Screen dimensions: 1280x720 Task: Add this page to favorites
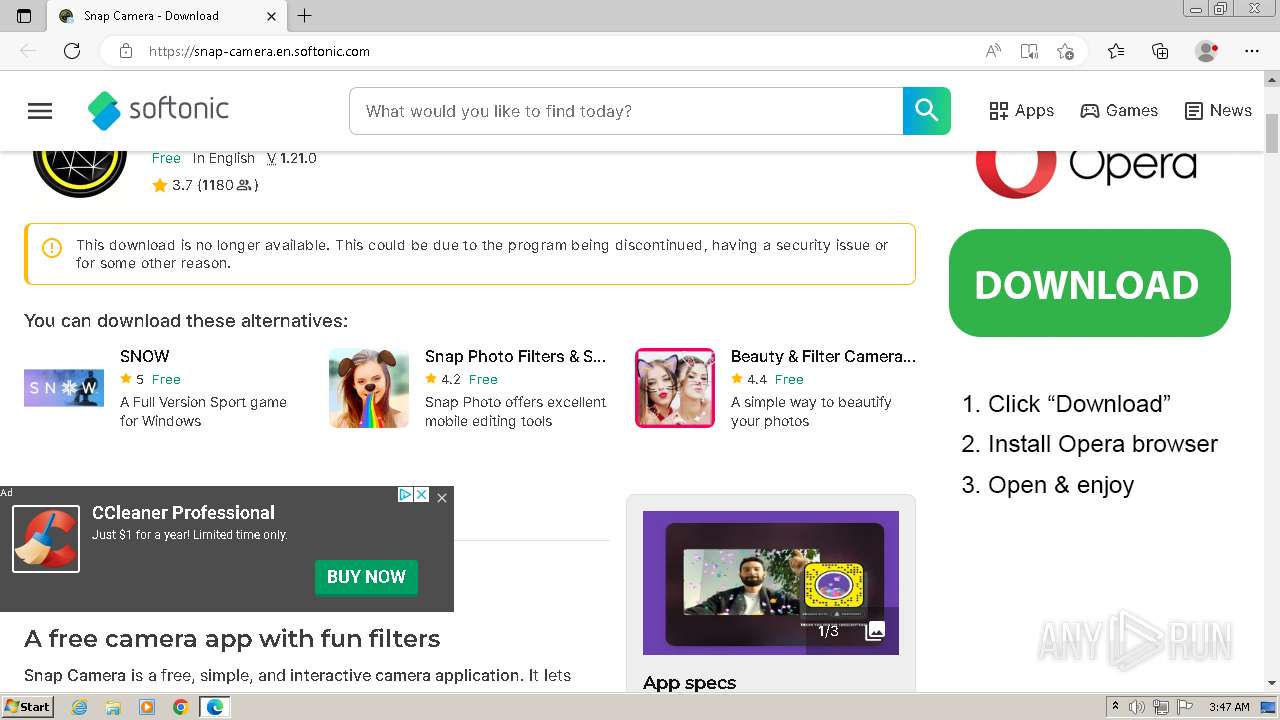[1065, 51]
